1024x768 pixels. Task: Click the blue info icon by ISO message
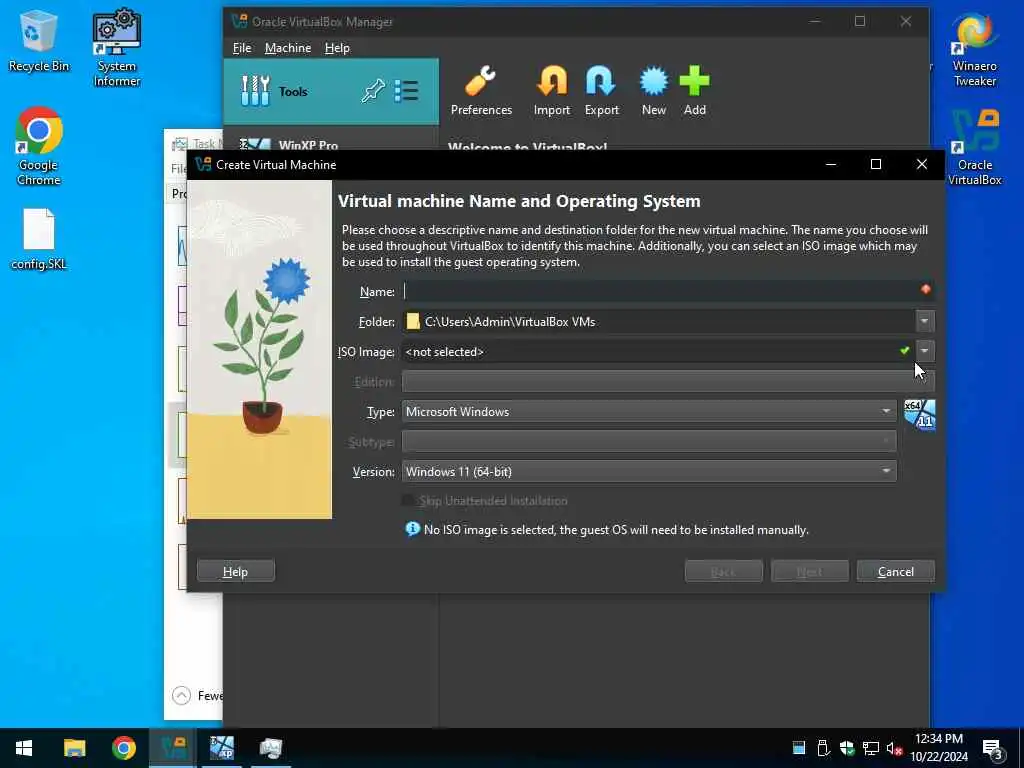[x=412, y=529]
